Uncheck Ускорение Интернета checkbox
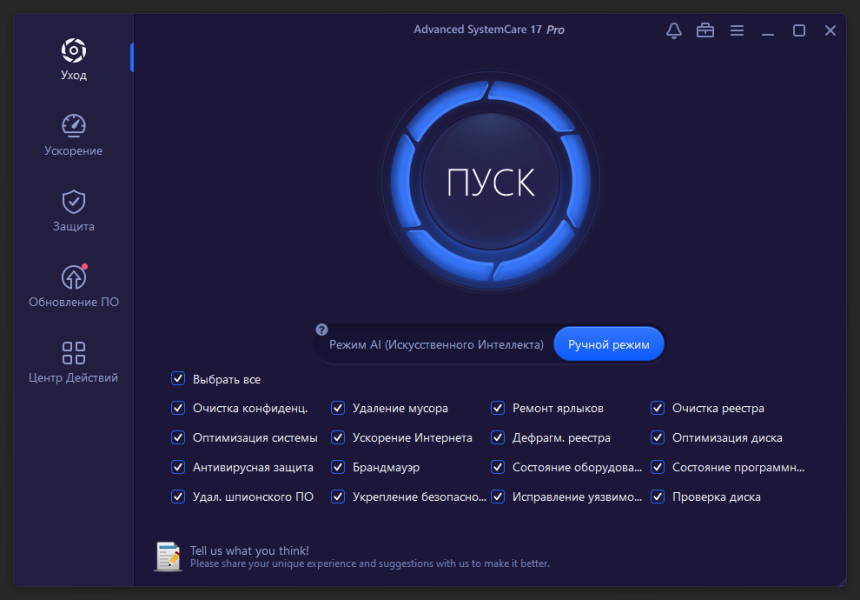The image size is (860, 600). pyautogui.click(x=338, y=438)
